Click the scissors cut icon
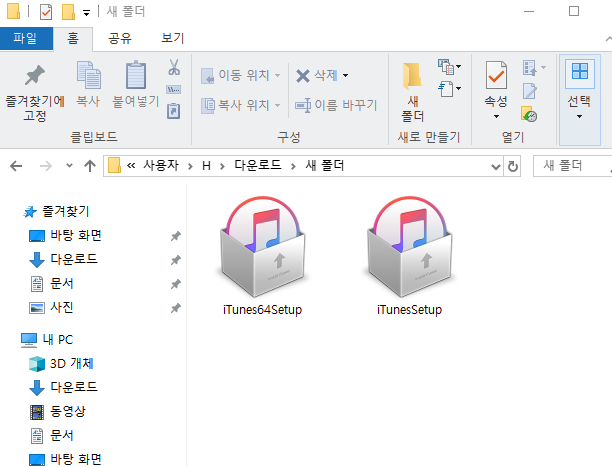This screenshot has height=467, width=612. [174, 67]
